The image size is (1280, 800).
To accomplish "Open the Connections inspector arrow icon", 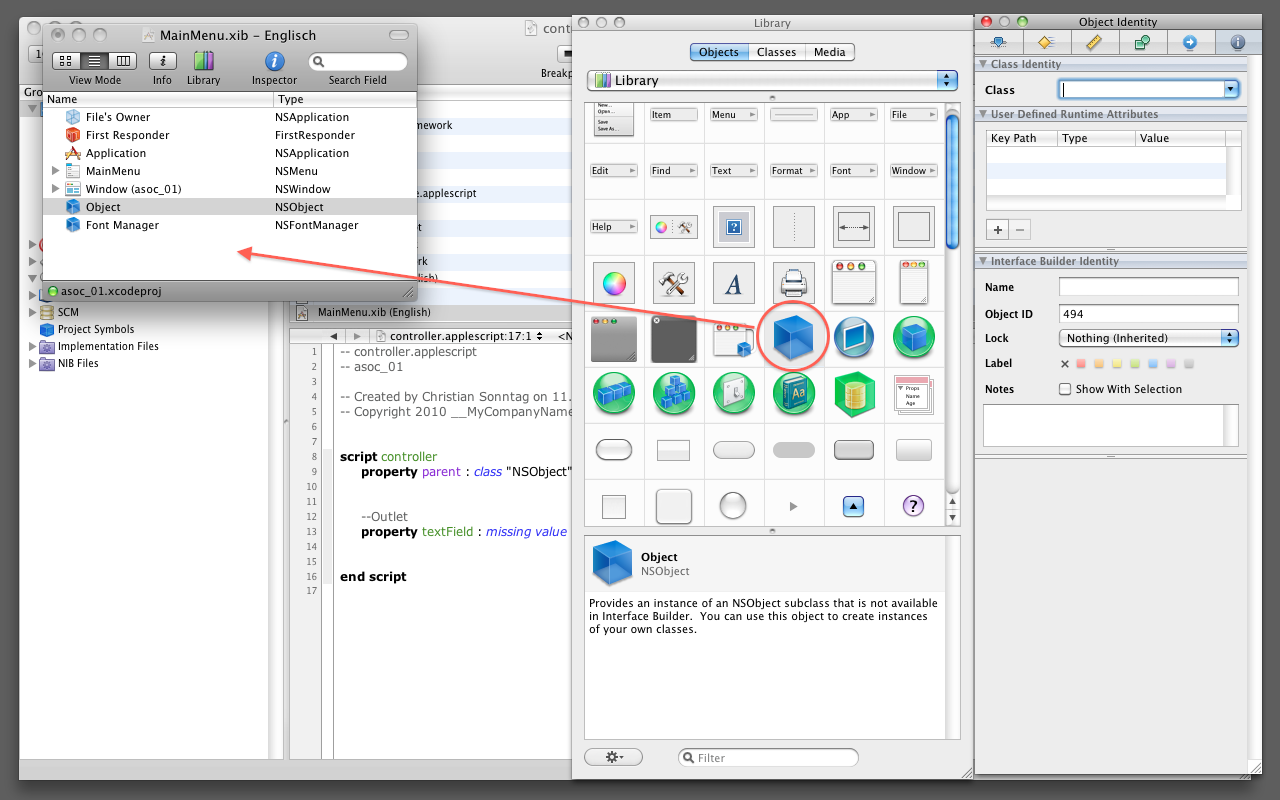I will tap(1189, 43).
